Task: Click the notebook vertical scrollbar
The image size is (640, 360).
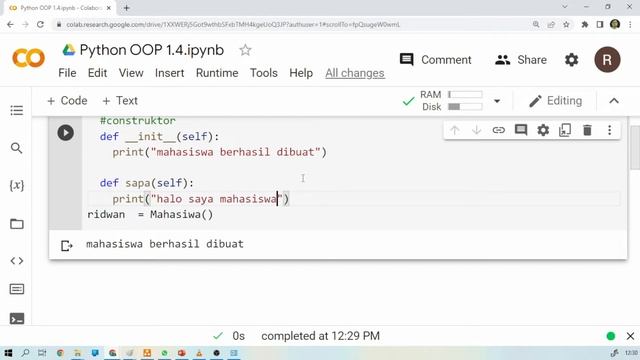Action: [x=635, y=147]
